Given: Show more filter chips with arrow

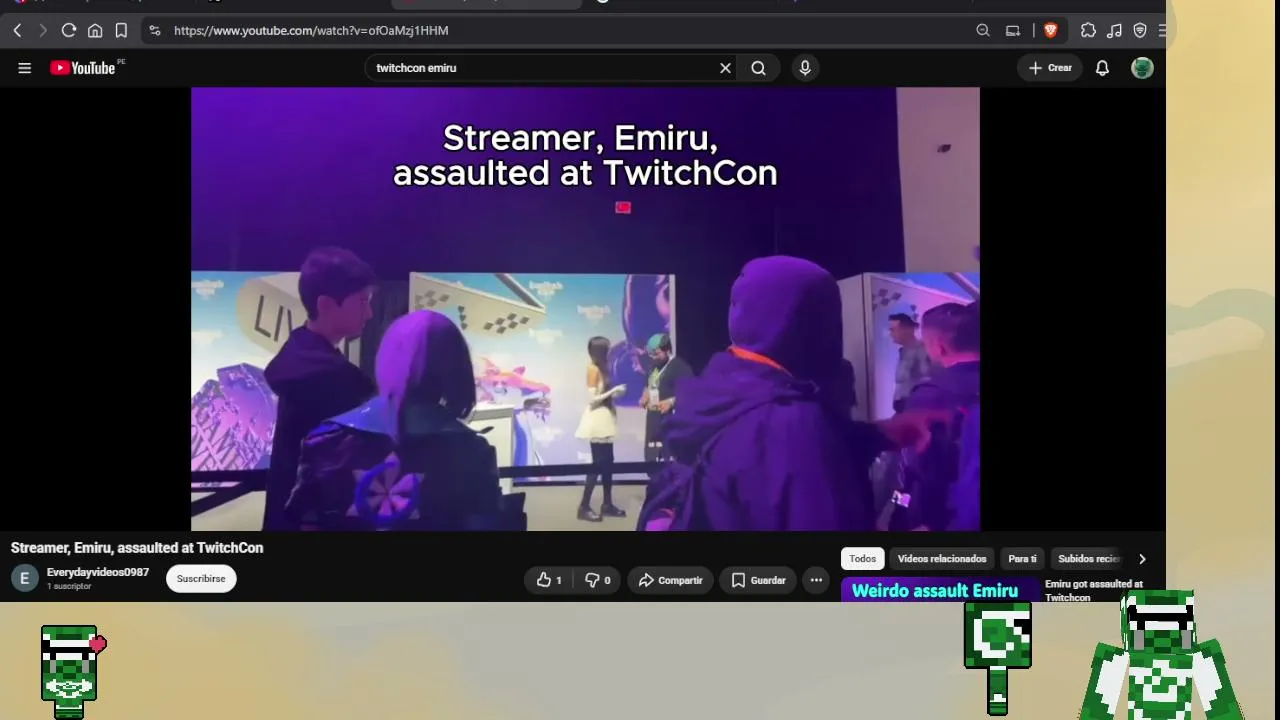Looking at the screenshot, I should (1142, 559).
